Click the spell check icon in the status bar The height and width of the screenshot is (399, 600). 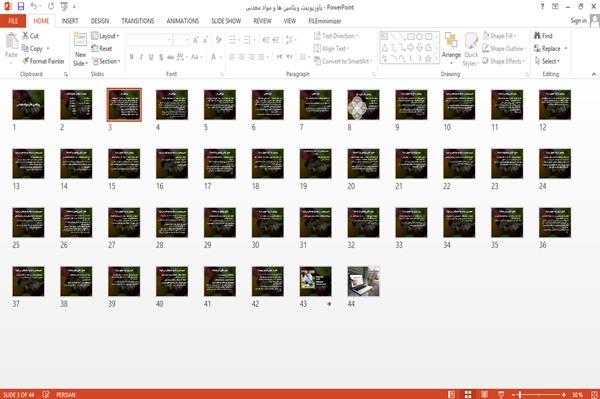point(46,394)
